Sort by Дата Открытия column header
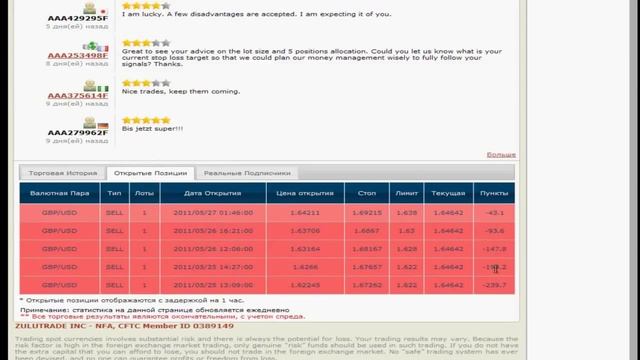This screenshot has height=360, width=640. 213,193
